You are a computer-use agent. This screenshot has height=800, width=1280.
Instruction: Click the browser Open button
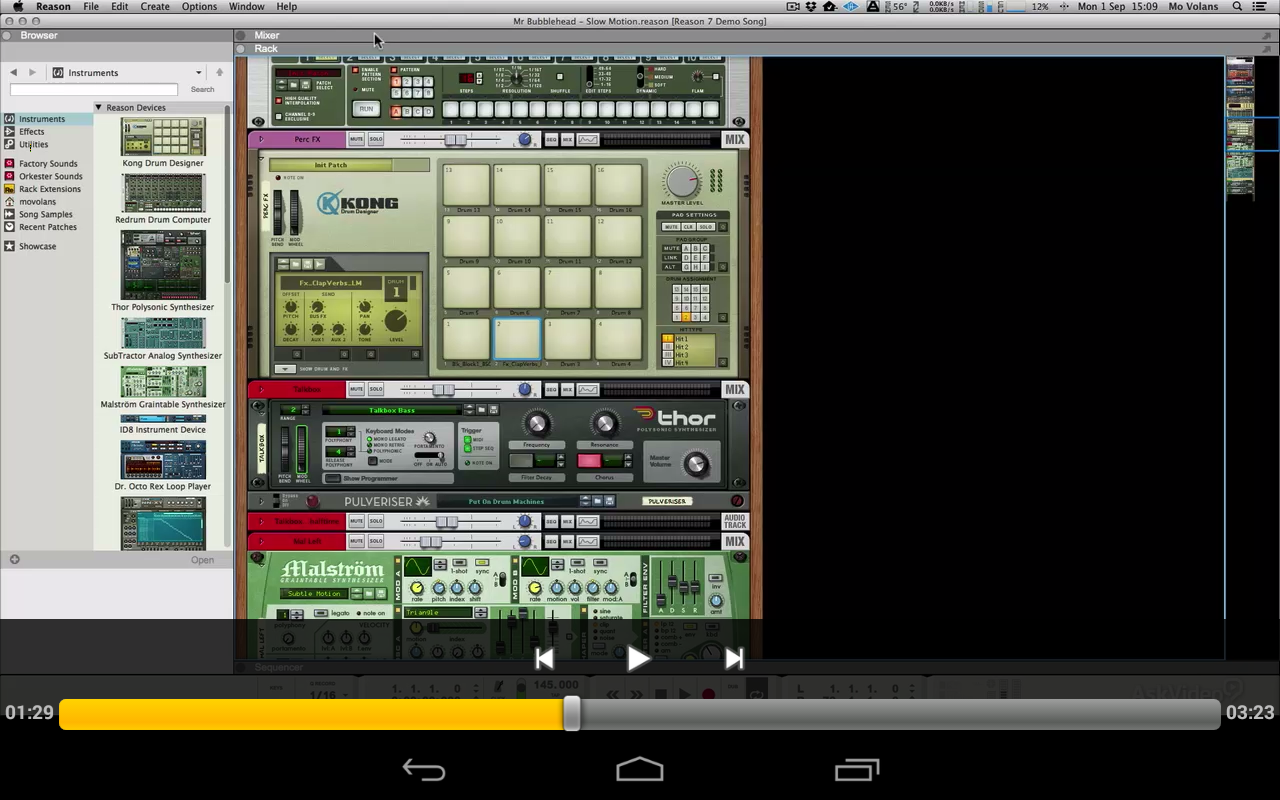click(202, 560)
